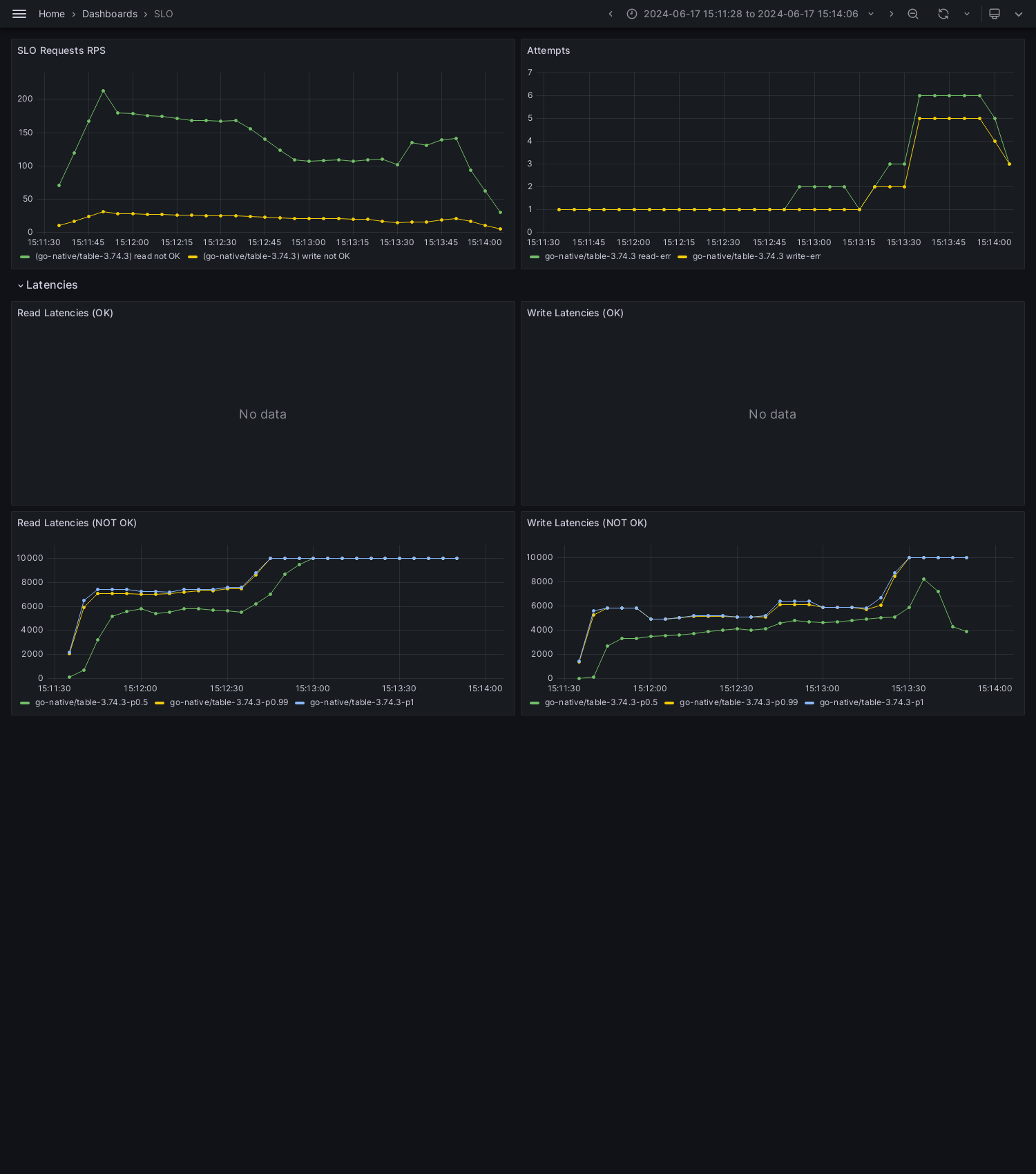Open Read Latencies (NOT OK) panel title
This screenshot has height=1174, width=1036.
pyautogui.click(x=77, y=523)
